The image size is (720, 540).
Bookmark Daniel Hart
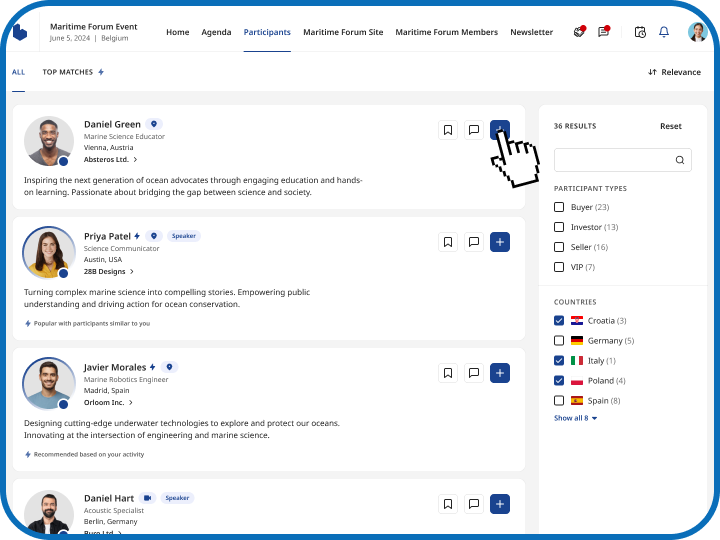pos(448,504)
